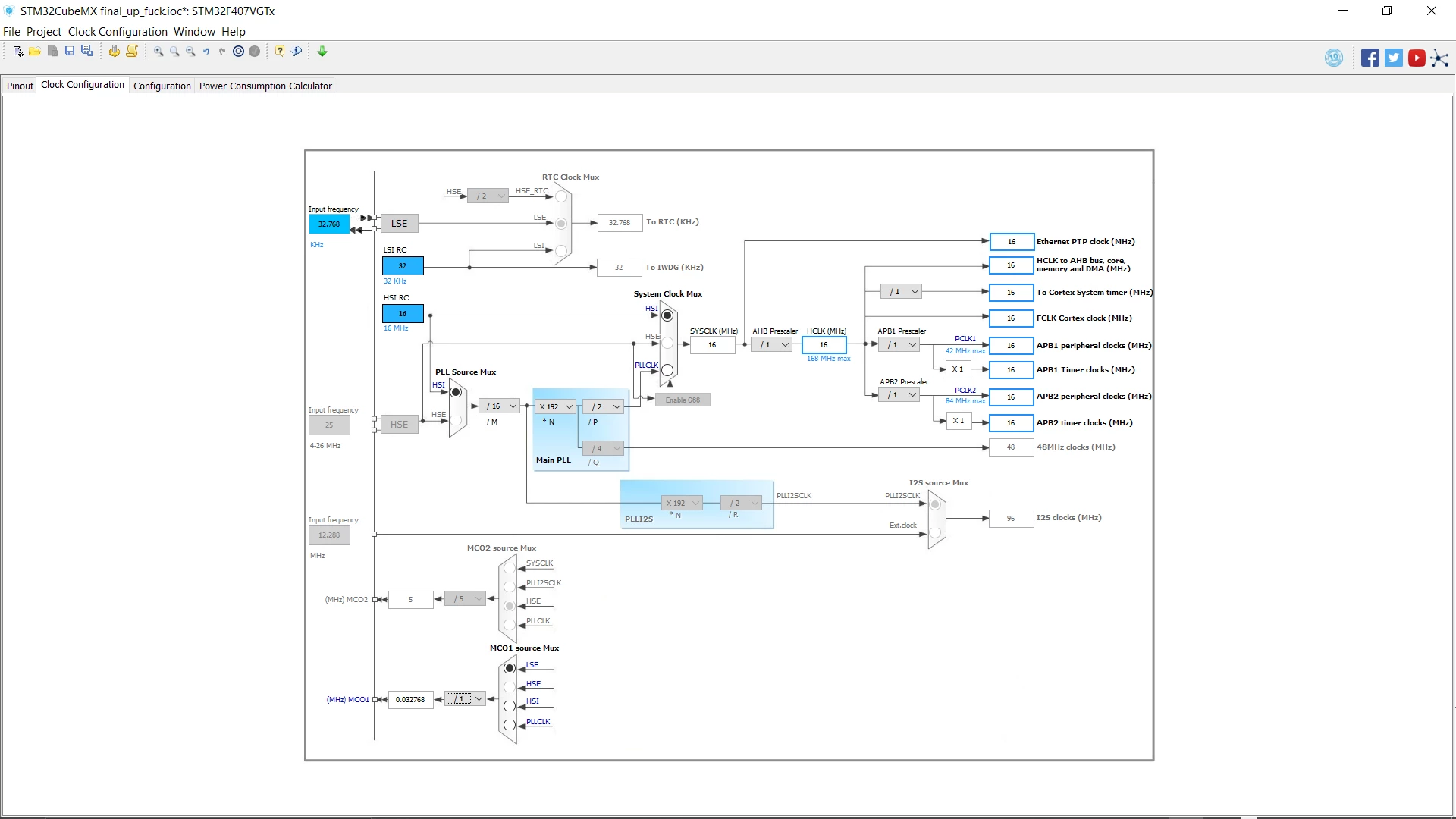
Task: Open a project with the folder icon
Action: 35,51
